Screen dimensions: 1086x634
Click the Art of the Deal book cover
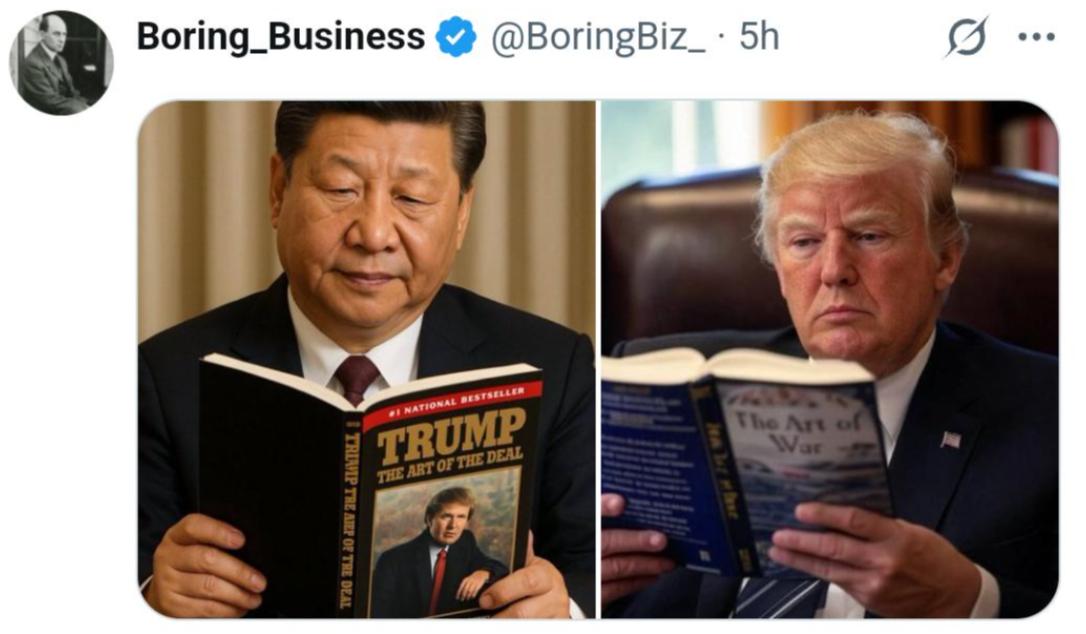(x=450, y=495)
